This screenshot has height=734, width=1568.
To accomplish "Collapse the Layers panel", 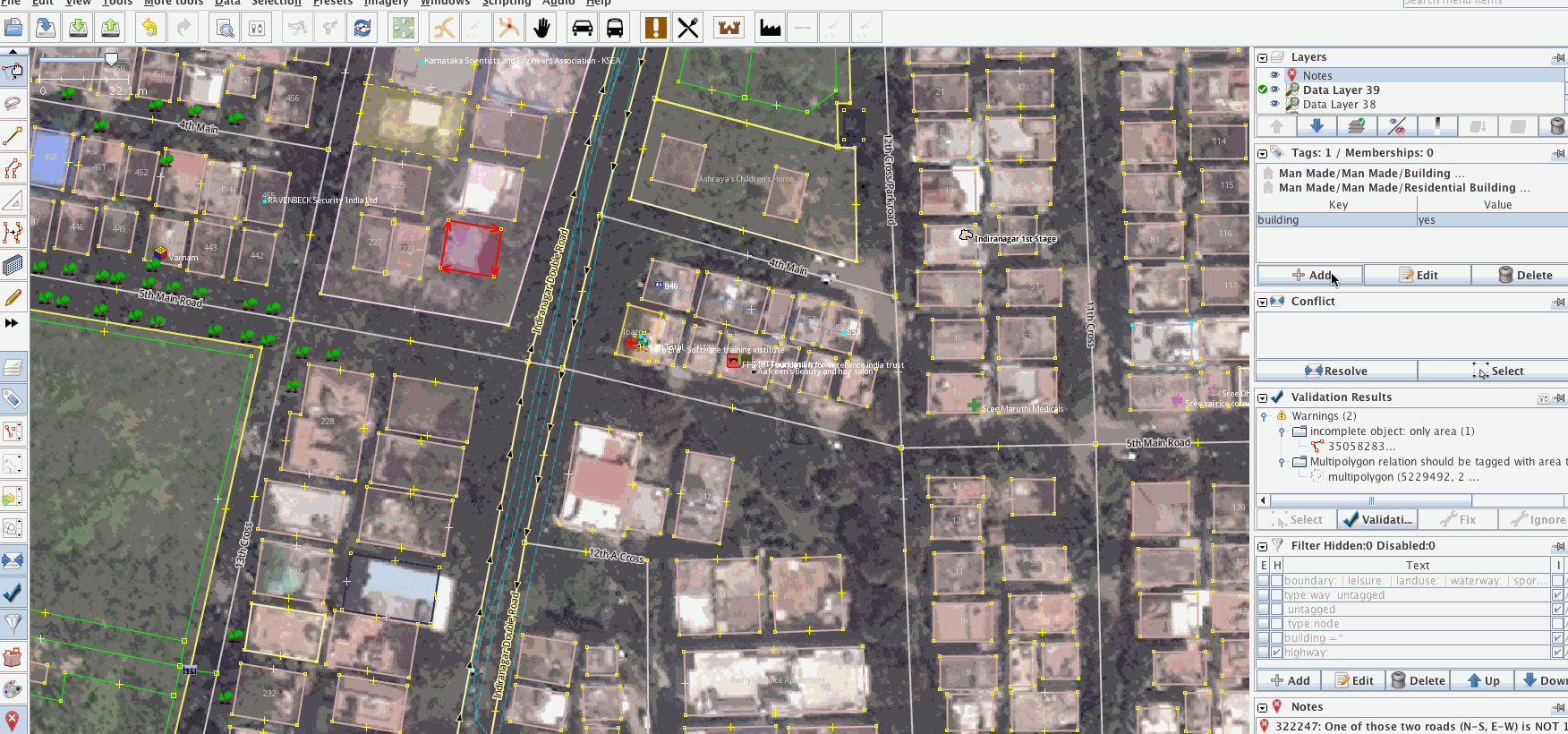I will pyautogui.click(x=1262, y=57).
